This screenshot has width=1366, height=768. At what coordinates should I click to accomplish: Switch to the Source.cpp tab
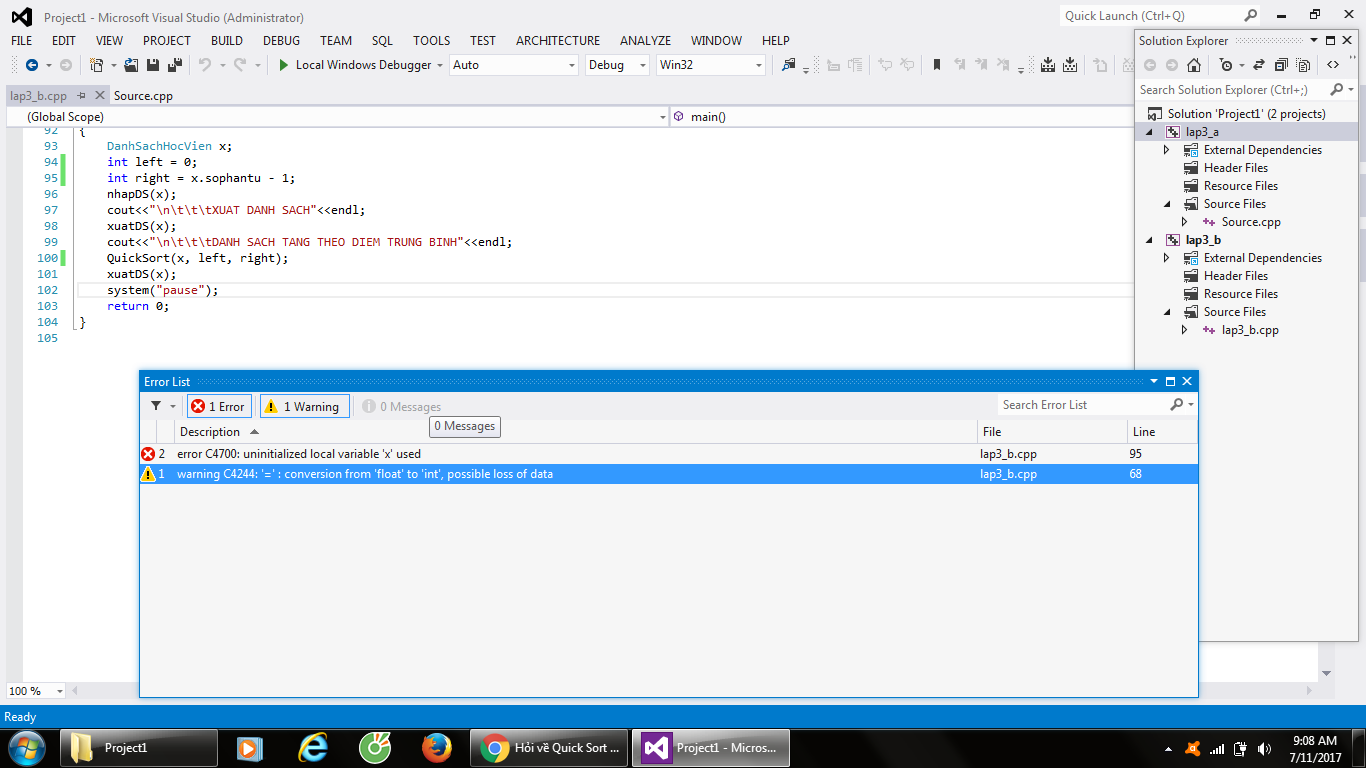(x=143, y=96)
